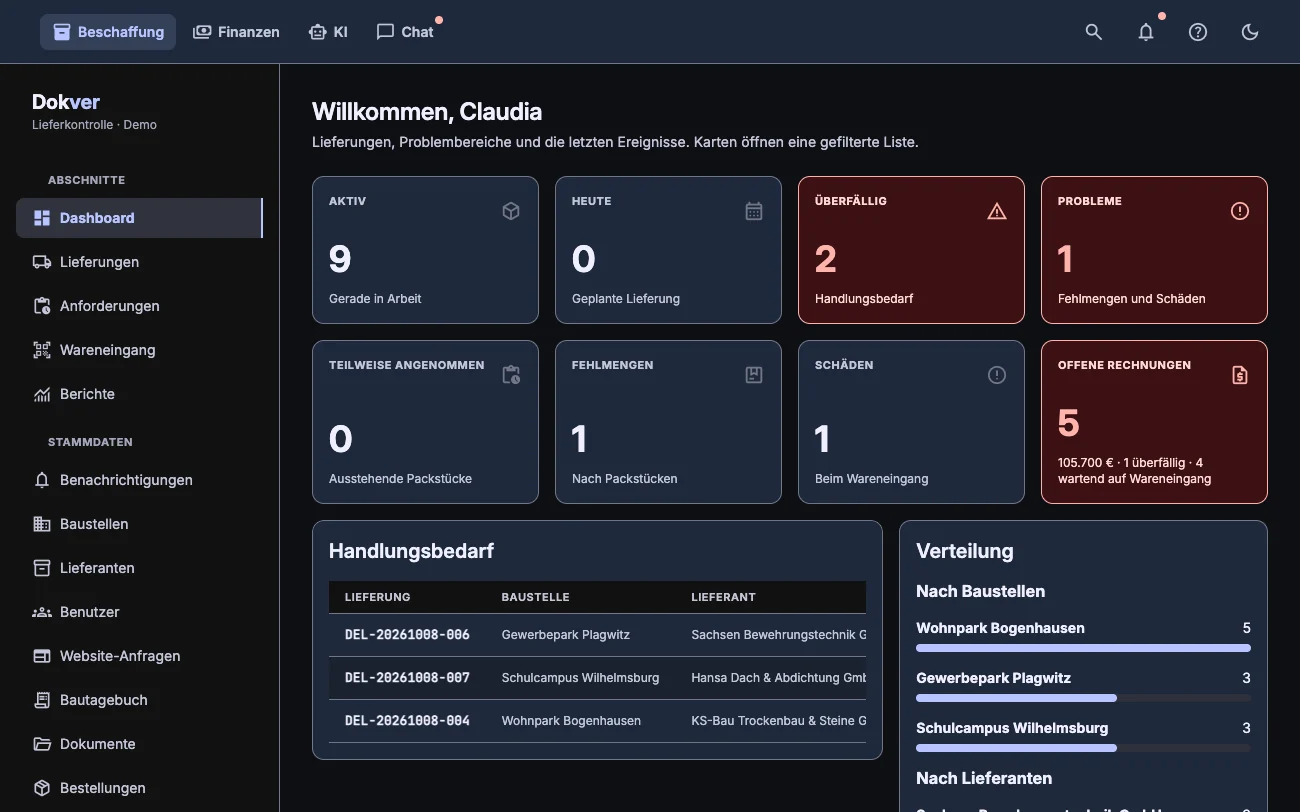Open the Offene Rechnungen card

[1154, 422]
